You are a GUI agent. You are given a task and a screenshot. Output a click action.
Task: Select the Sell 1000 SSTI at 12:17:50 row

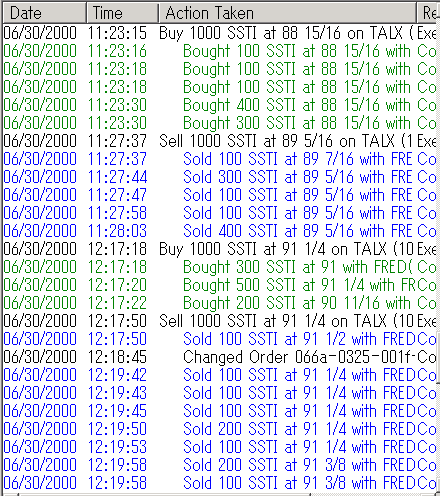[220, 321]
